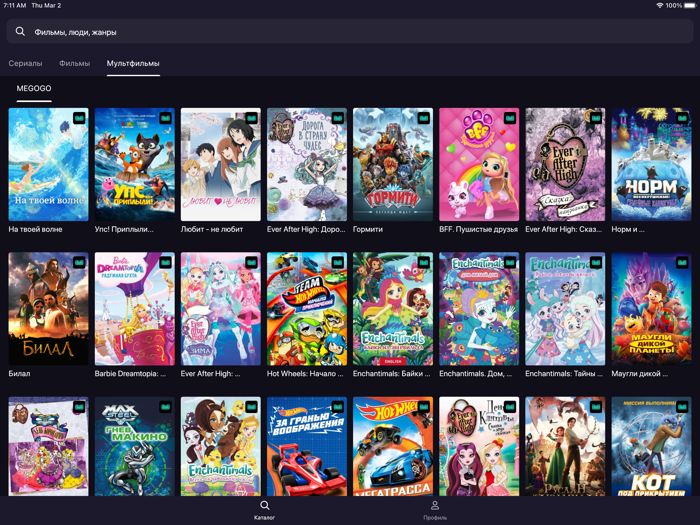700x525 pixels.
Task: Tap the search magnifier icon
Action: pyautogui.click(x=20, y=31)
